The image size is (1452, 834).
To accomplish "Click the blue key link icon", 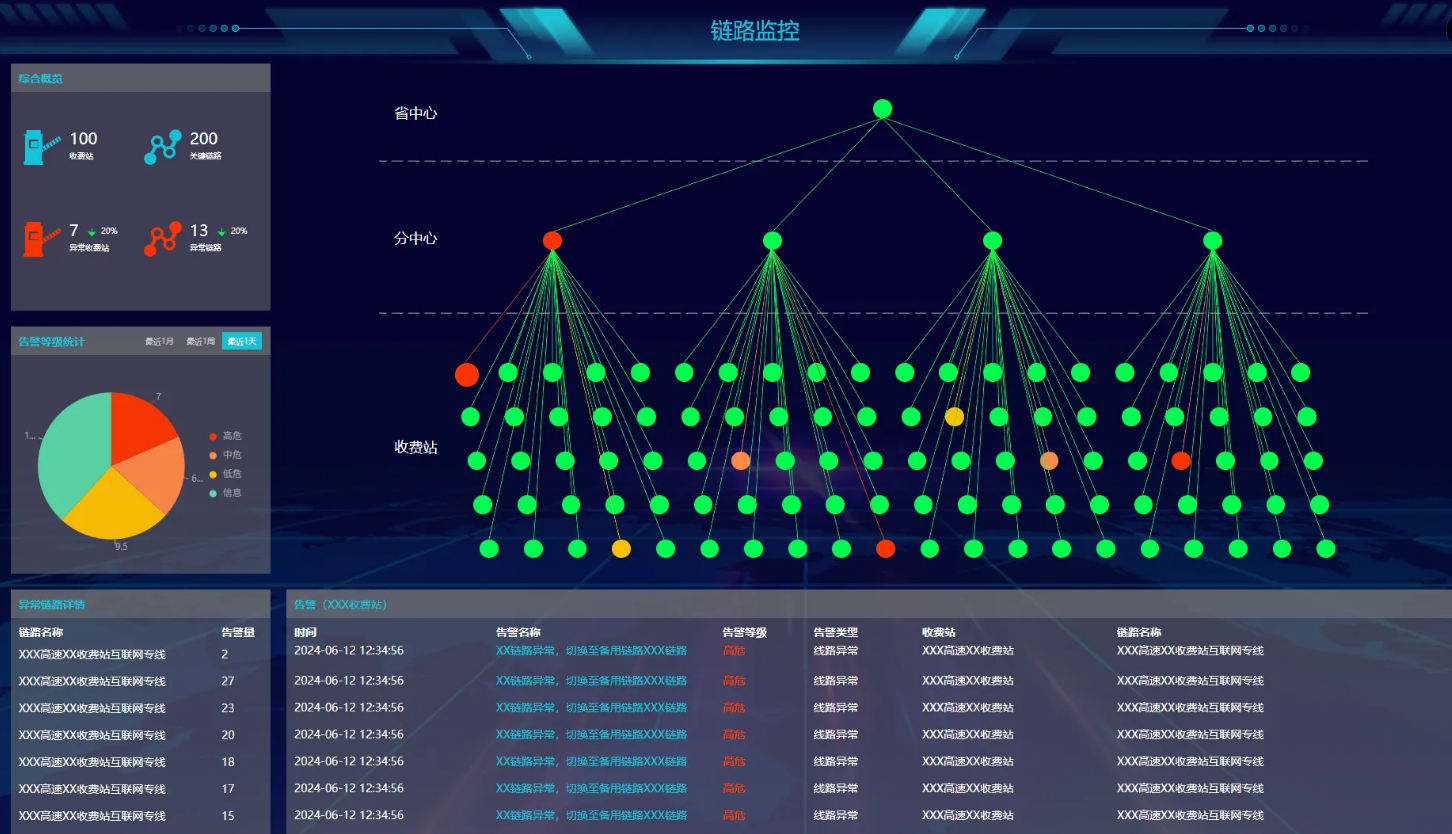I will pos(163,147).
